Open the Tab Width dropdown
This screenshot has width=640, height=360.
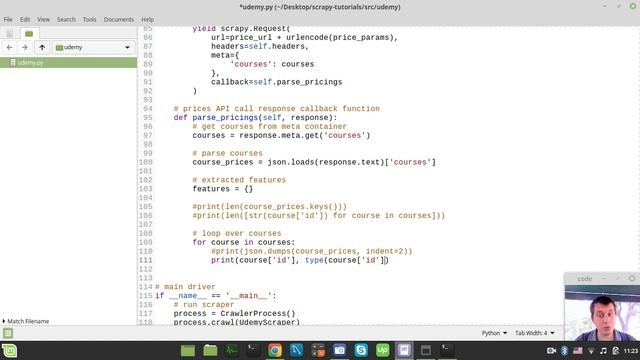click(534, 333)
